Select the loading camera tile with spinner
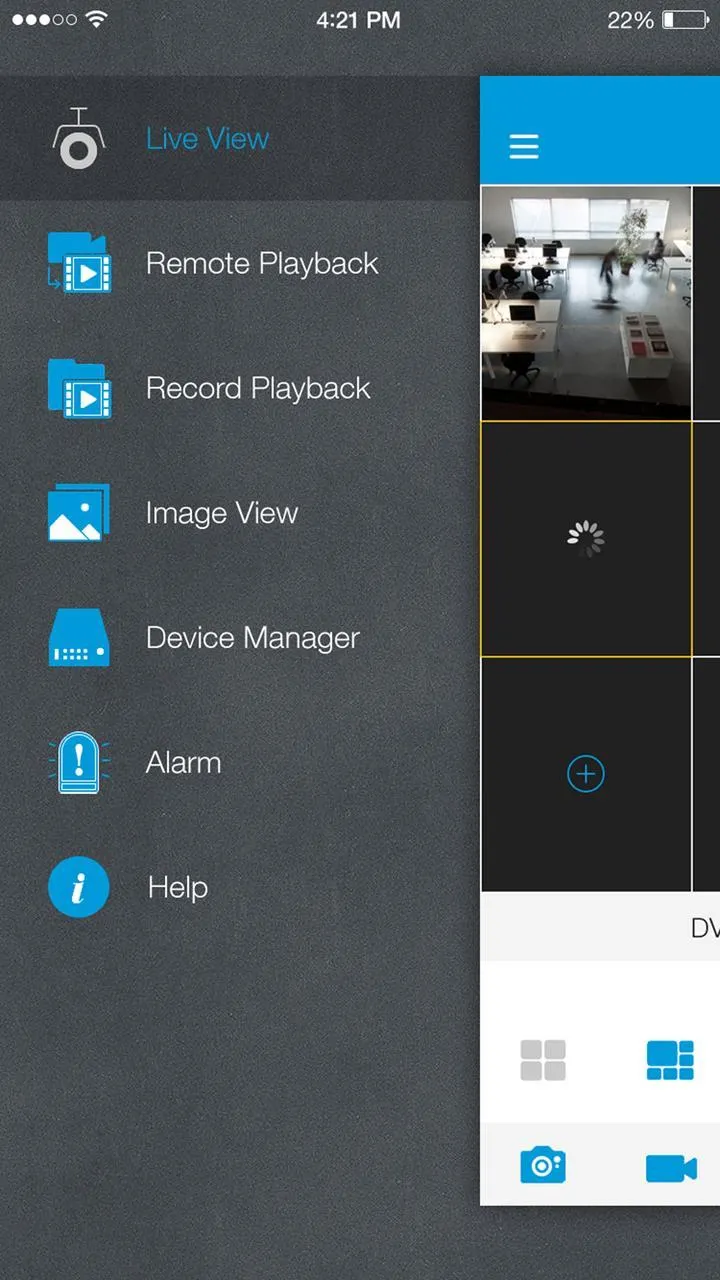This screenshot has height=1280, width=720. tap(586, 539)
